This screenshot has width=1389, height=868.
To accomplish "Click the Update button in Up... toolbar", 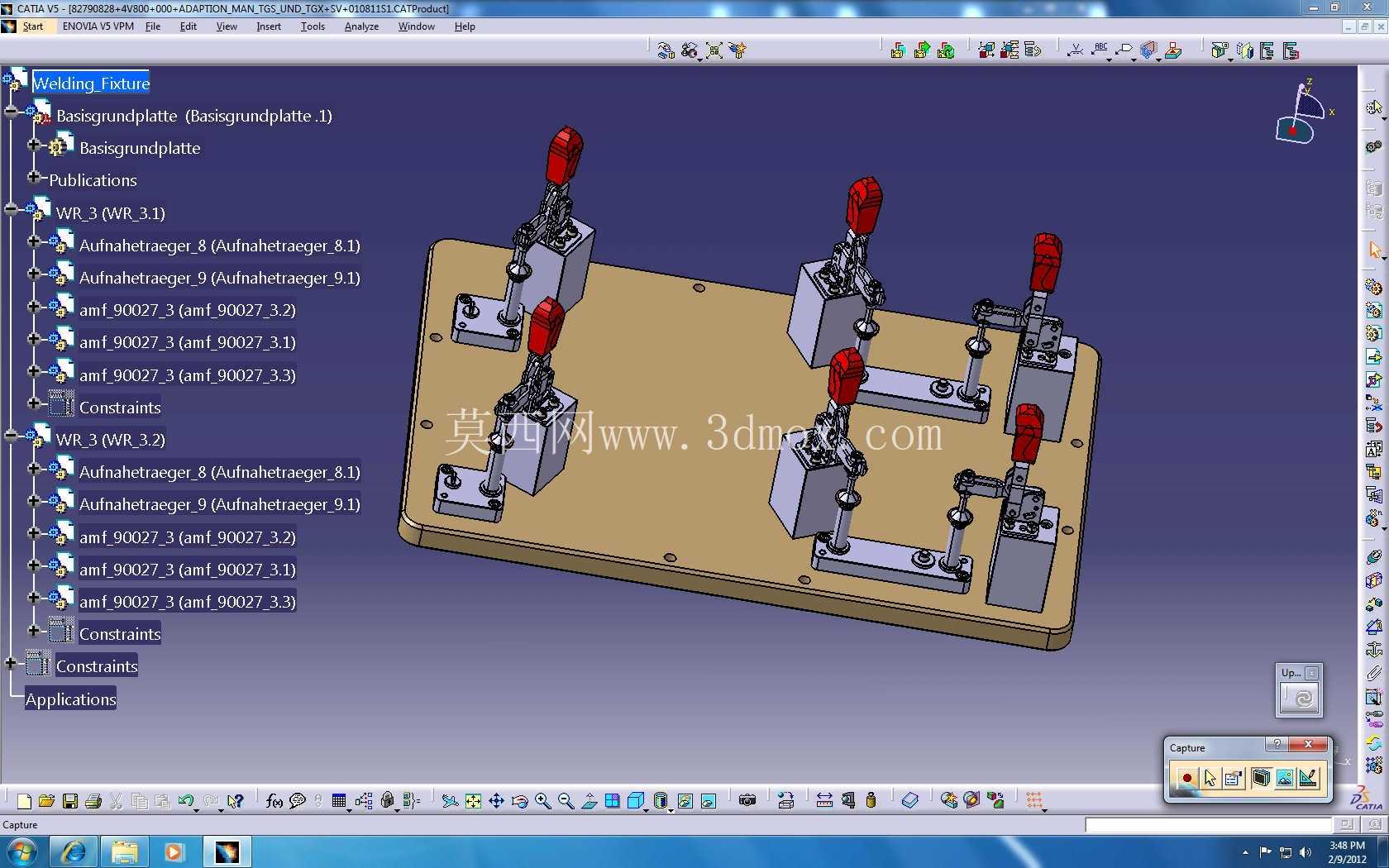I will 1301,699.
